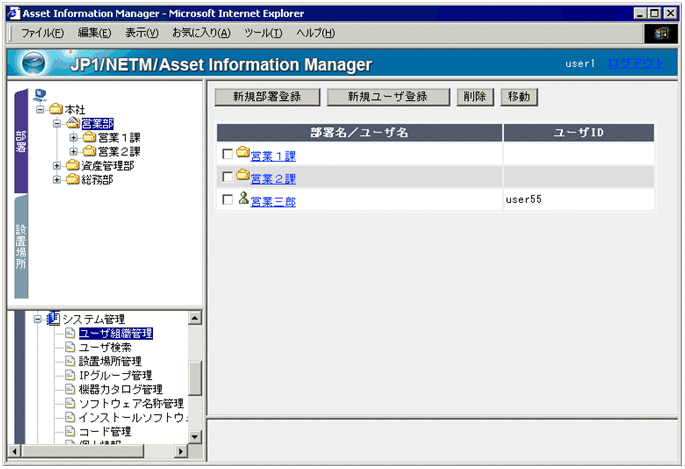Click the 移動 button
The width and height of the screenshot is (685, 469).
tap(519, 97)
